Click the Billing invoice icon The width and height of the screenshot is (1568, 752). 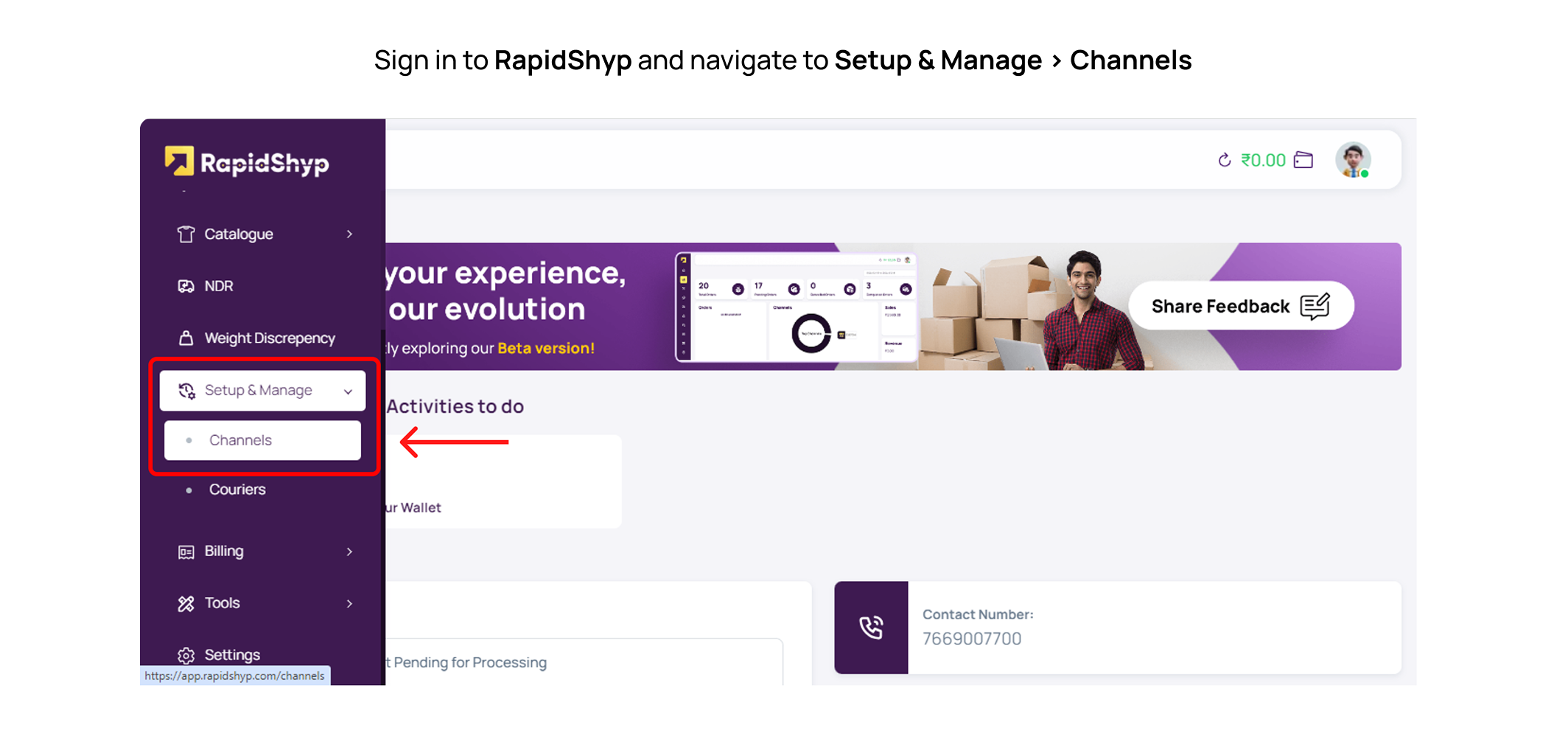(186, 551)
